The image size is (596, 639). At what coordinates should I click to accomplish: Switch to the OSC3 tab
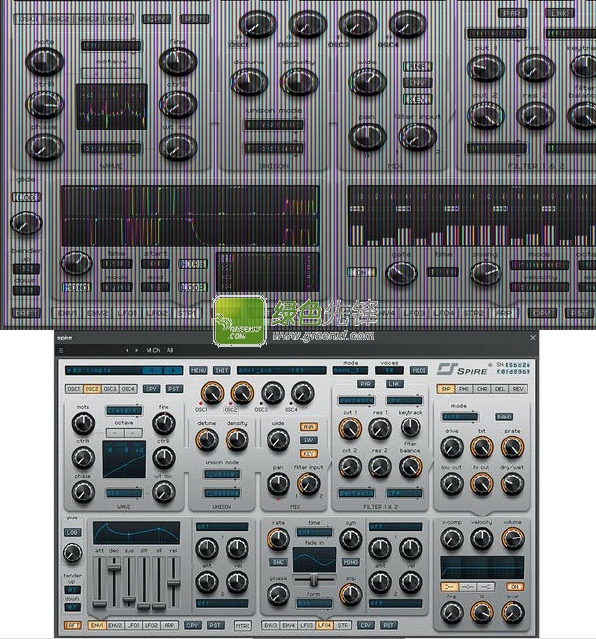(110, 389)
